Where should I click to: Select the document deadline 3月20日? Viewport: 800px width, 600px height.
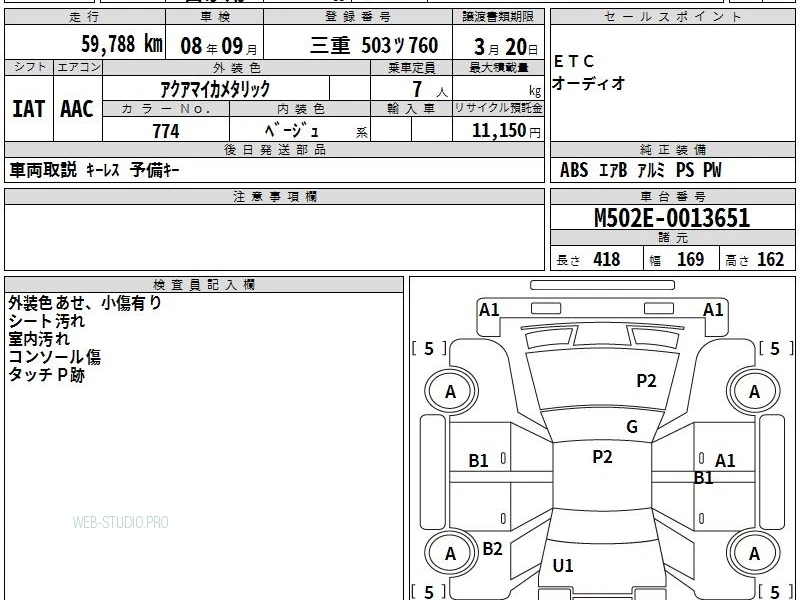pos(506,47)
